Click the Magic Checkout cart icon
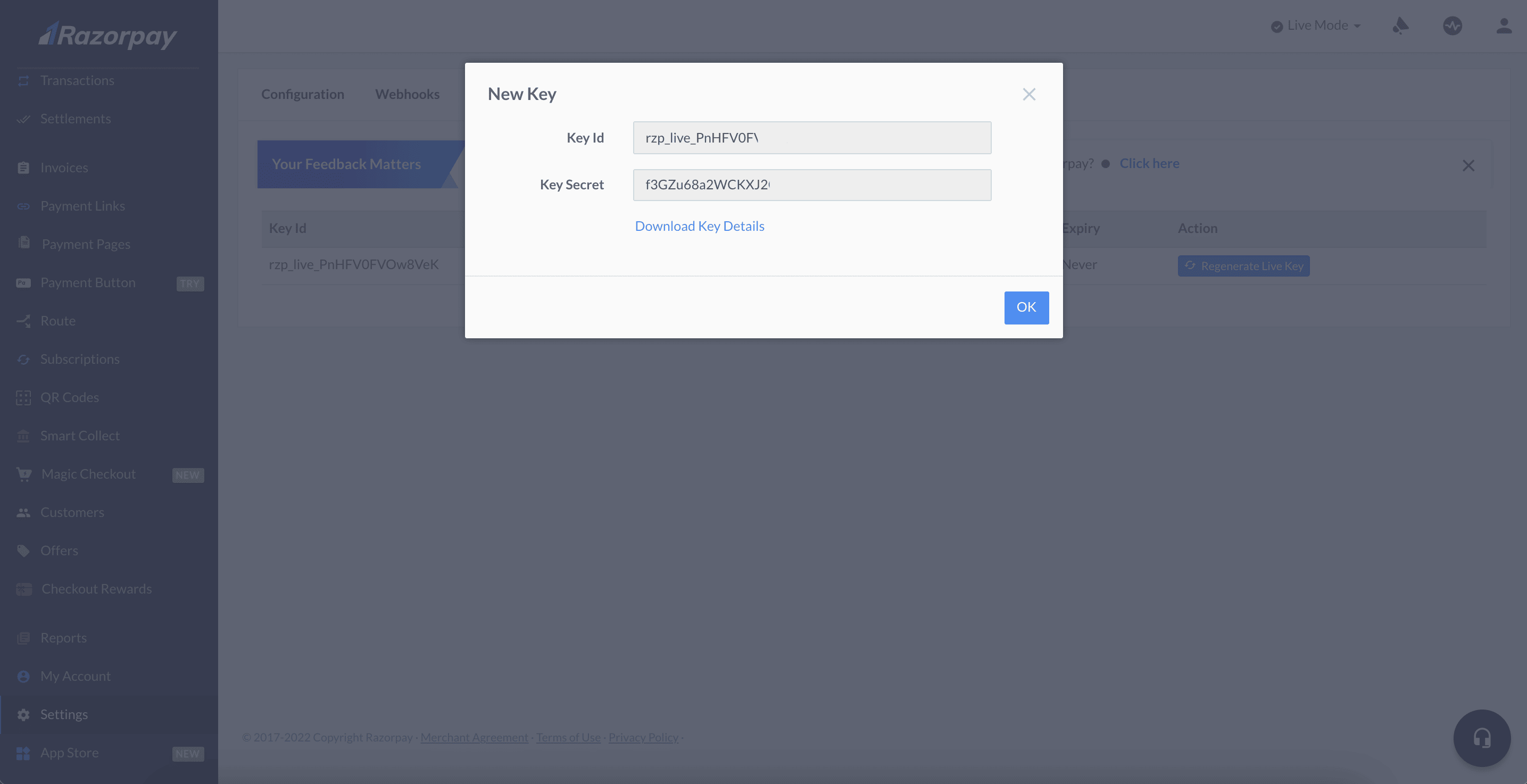The height and width of the screenshot is (784, 1527). [x=24, y=474]
